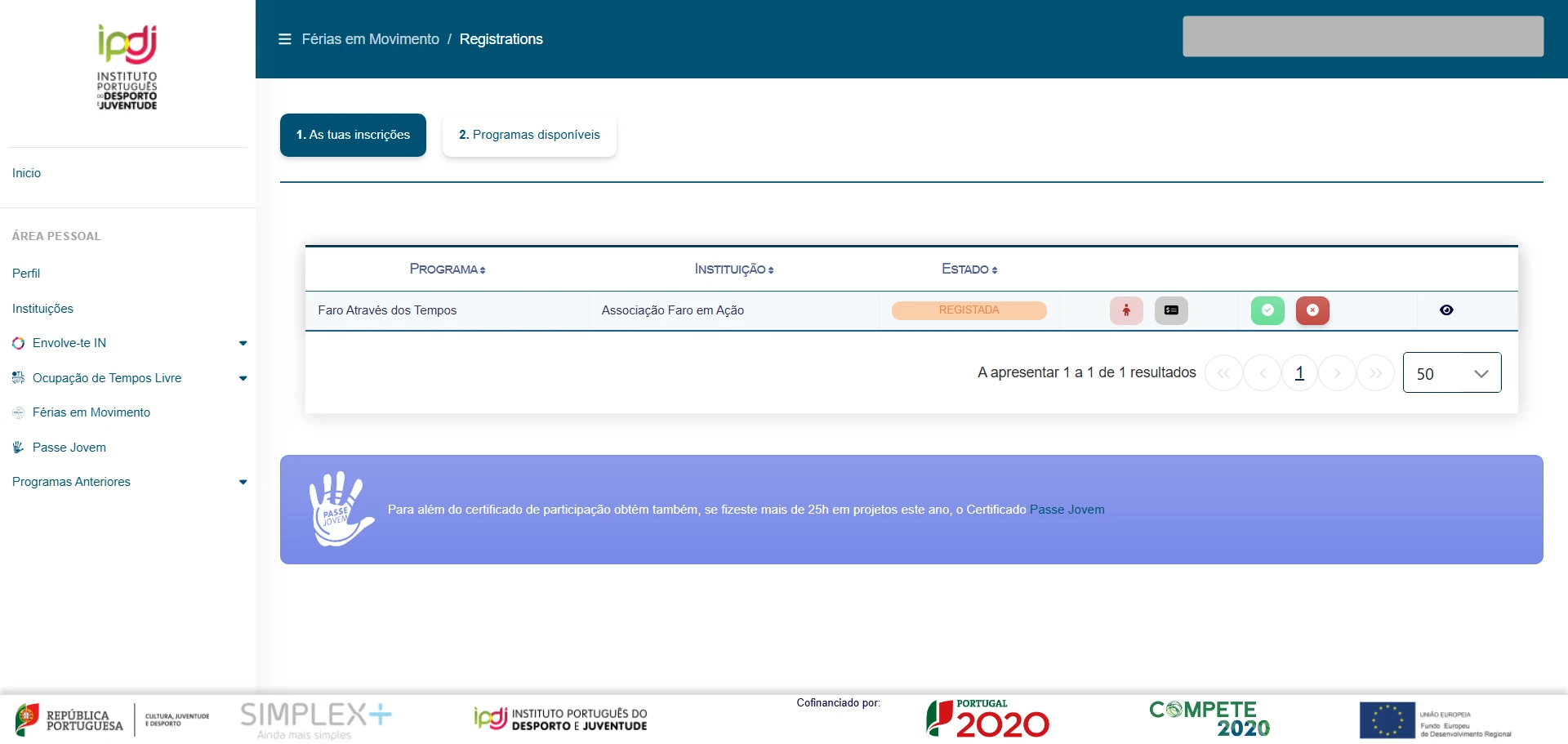Open Programas Anteriores sidebar item
The image size is (1568, 744).
pyautogui.click(x=71, y=482)
